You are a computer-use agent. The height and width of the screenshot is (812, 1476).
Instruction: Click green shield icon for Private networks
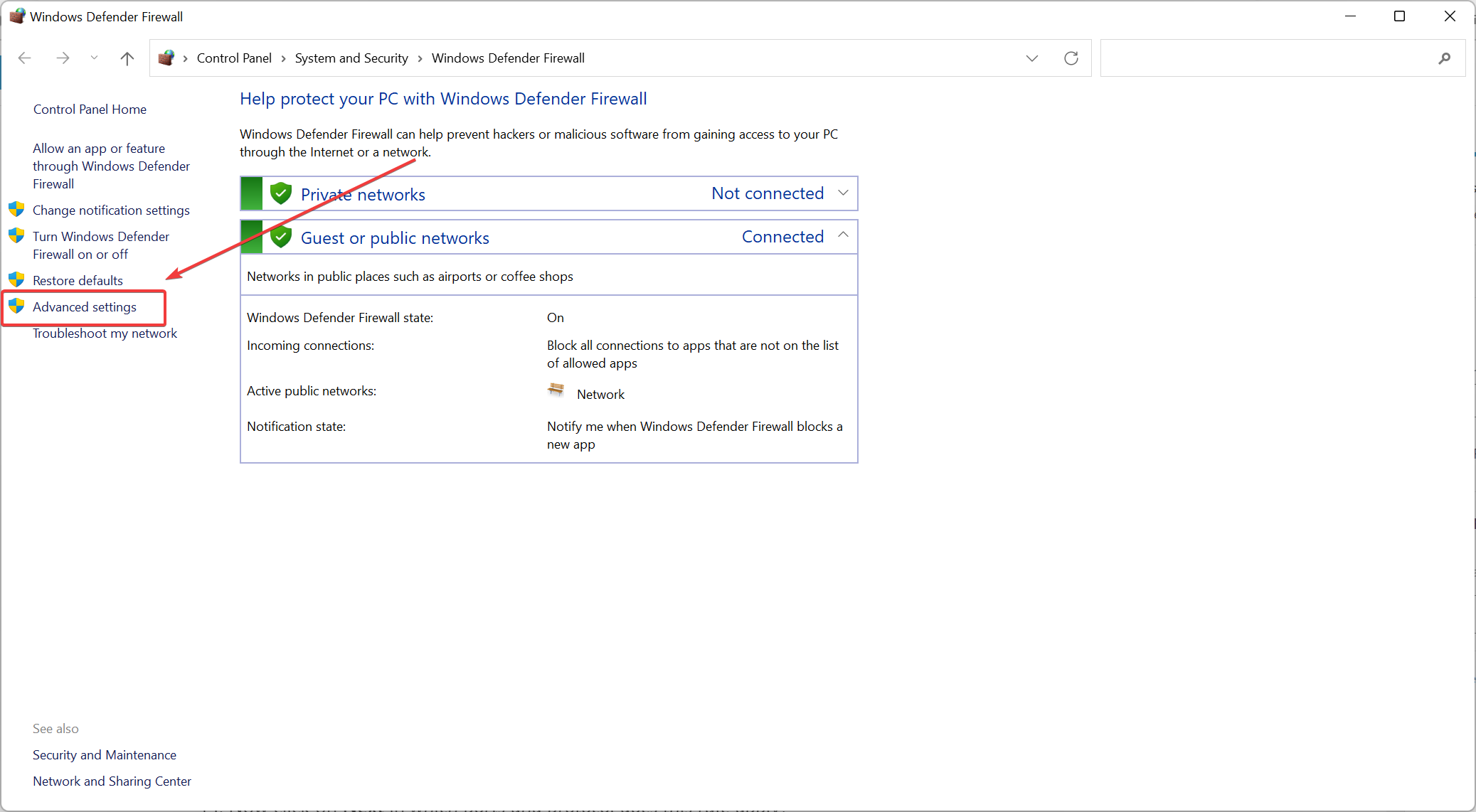tap(281, 193)
